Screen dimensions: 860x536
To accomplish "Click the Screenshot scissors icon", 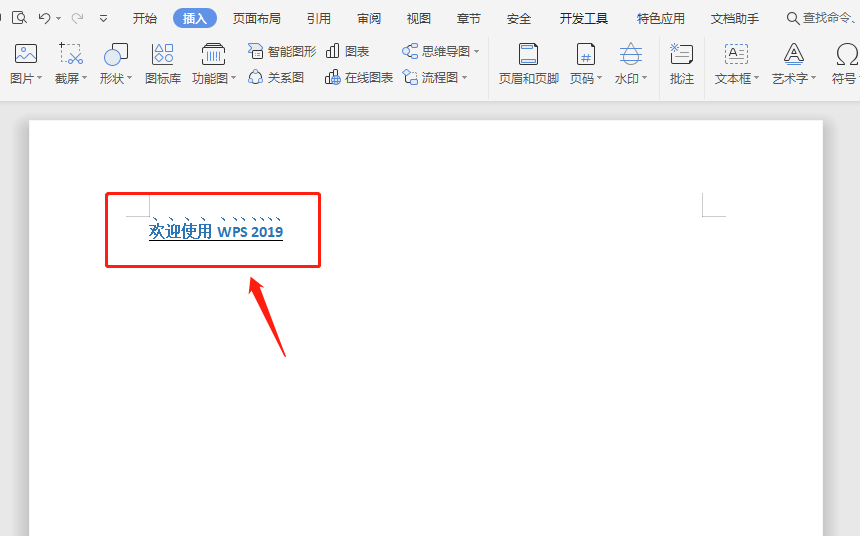I will (x=71, y=54).
